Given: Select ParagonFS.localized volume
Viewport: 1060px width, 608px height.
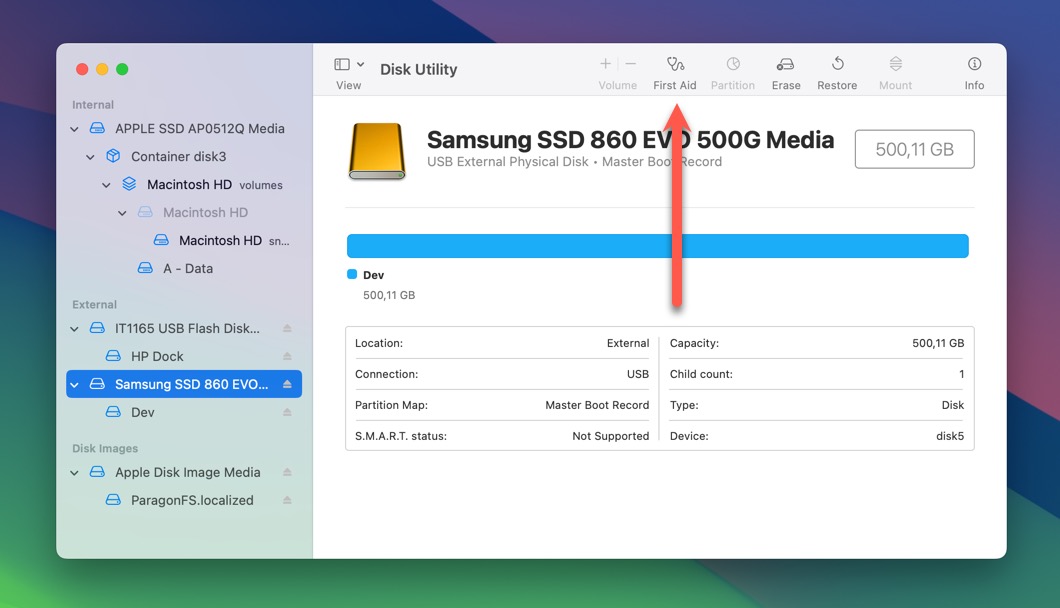Looking at the screenshot, I should 184,500.
